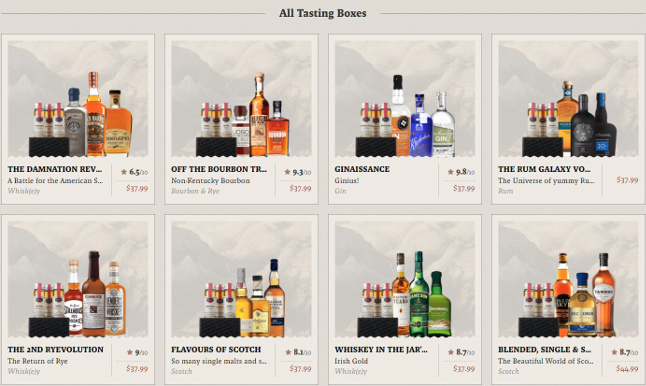646x386 pixels.
Task: Click the Ginaissance gin bottles image
Action: (x=405, y=98)
